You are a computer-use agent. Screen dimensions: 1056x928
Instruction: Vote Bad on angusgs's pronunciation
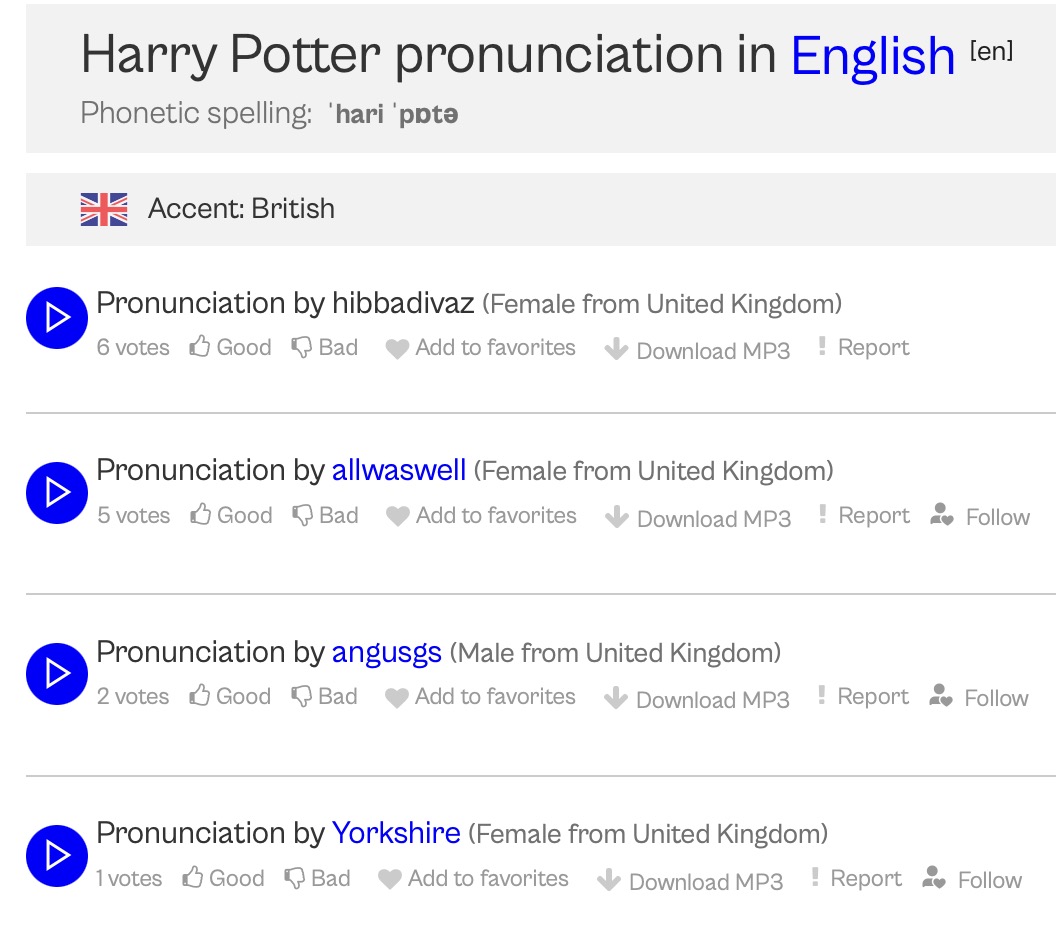coord(324,697)
